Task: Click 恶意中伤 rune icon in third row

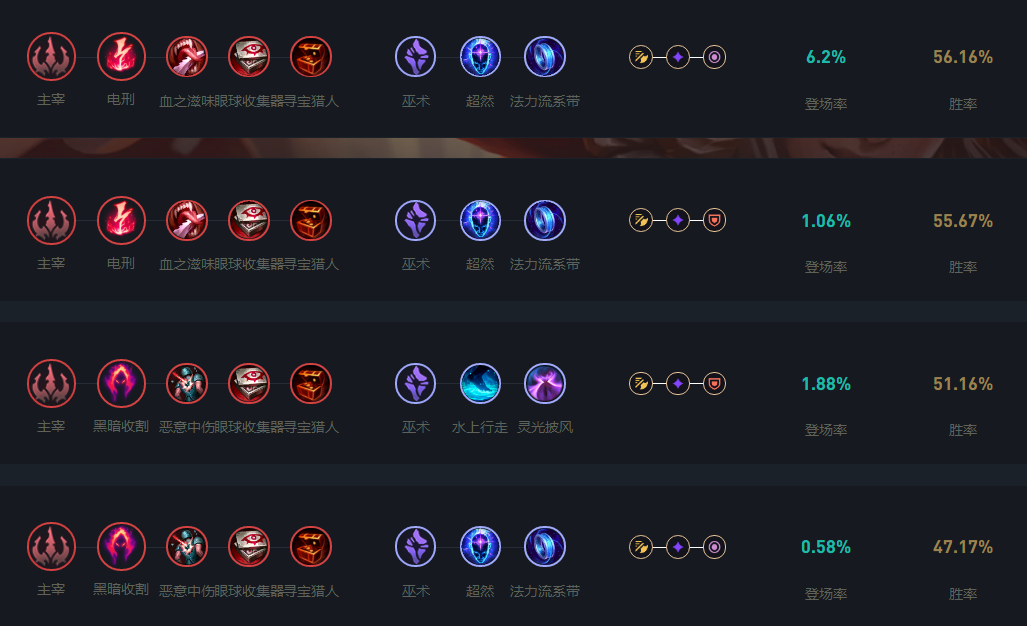Action: (187, 383)
